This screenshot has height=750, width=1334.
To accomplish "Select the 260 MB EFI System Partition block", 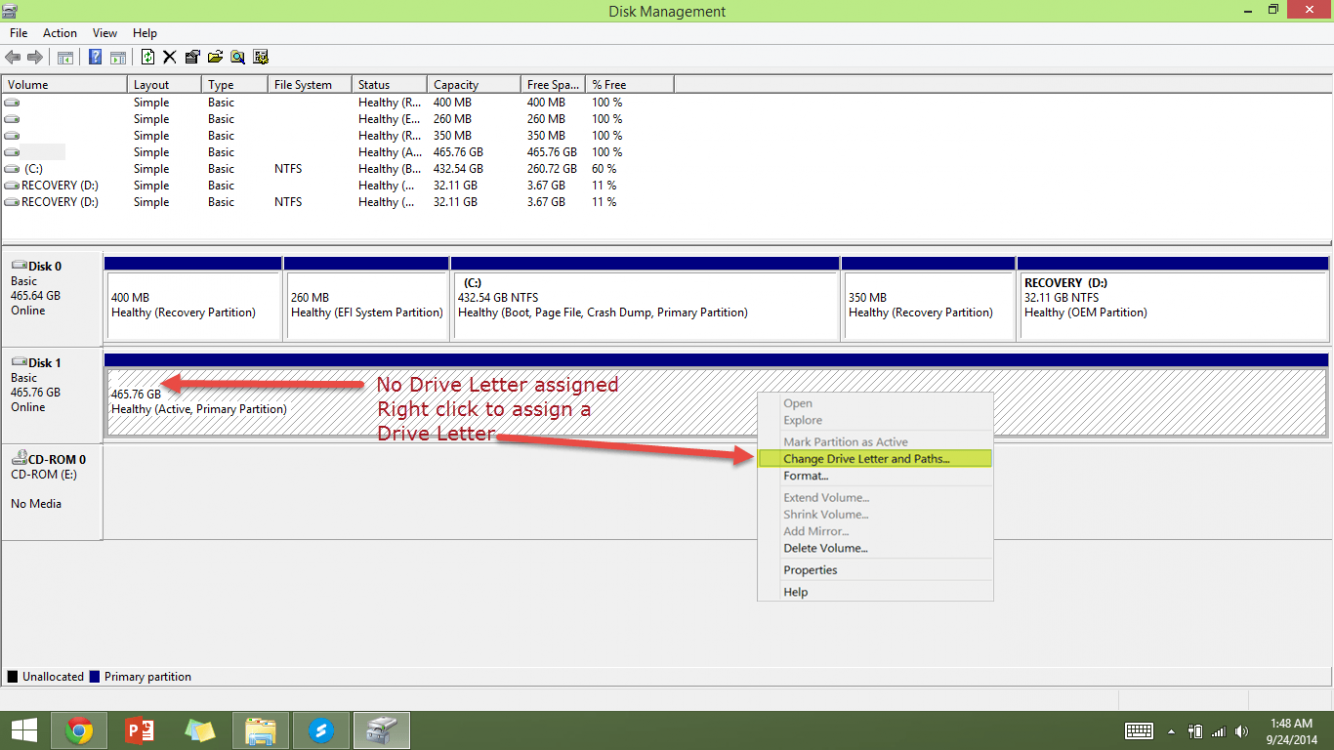I will pos(366,298).
